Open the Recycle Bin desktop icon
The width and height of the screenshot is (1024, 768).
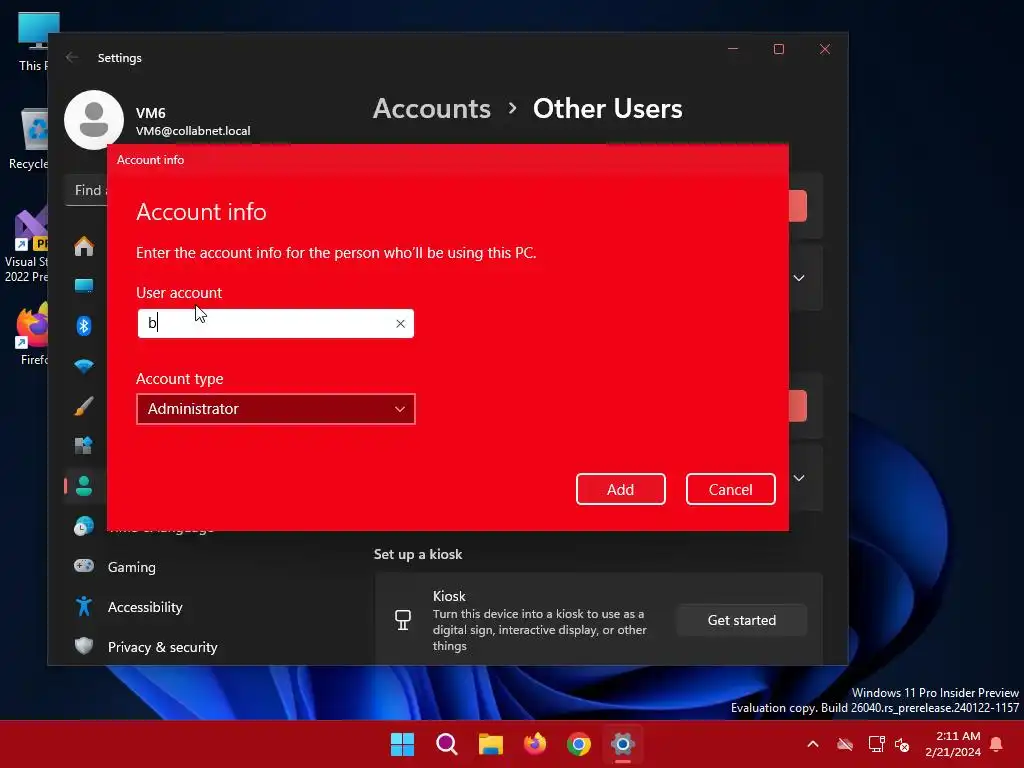(29, 139)
